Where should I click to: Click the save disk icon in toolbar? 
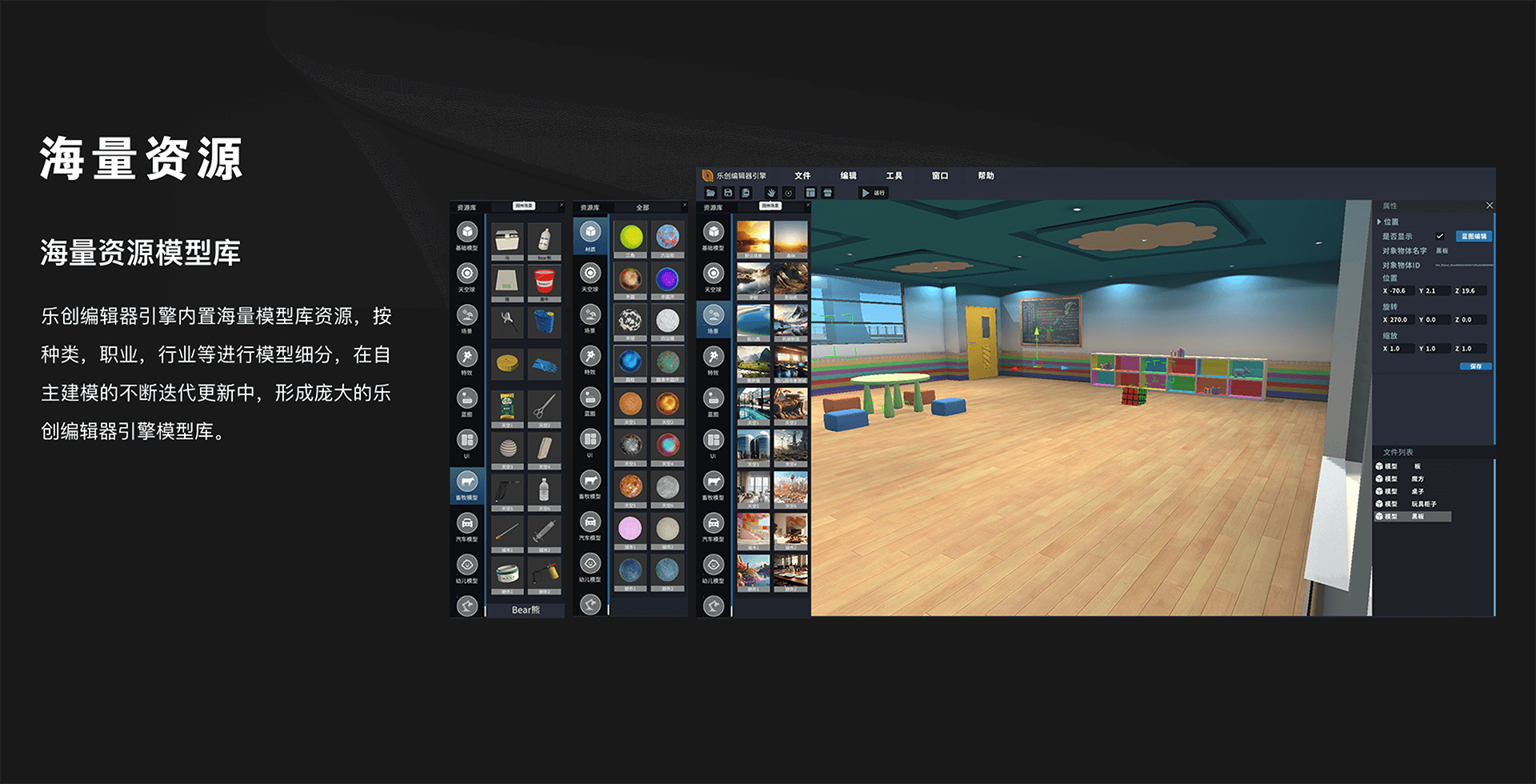pos(728,193)
